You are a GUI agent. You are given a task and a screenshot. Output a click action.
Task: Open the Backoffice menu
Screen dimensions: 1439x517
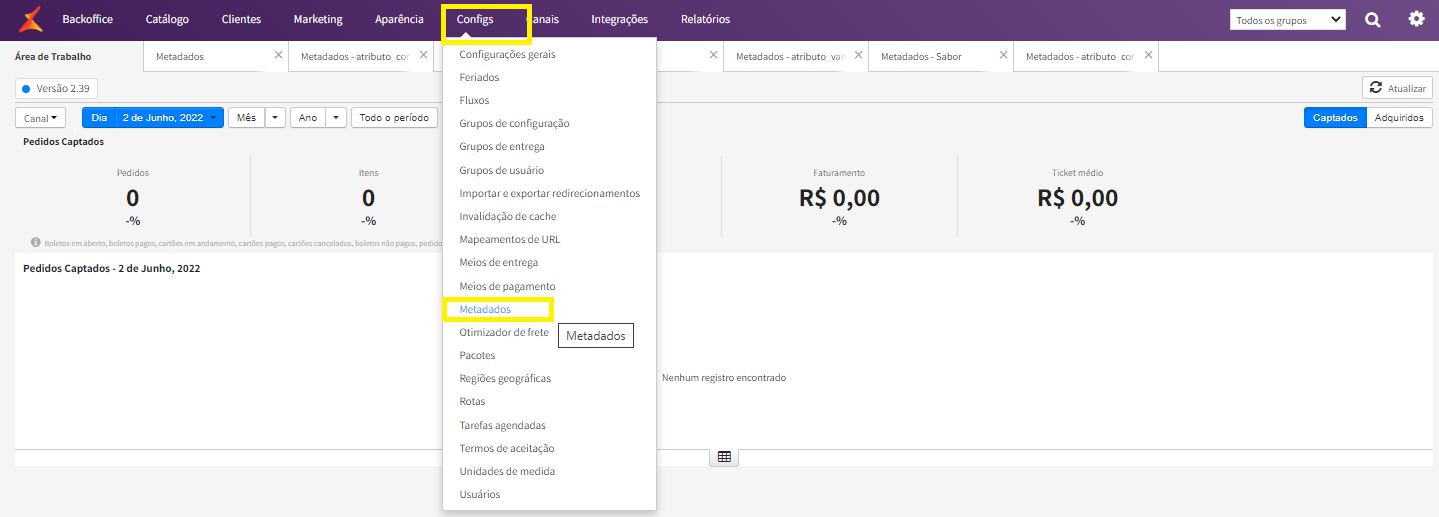(x=87, y=19)
